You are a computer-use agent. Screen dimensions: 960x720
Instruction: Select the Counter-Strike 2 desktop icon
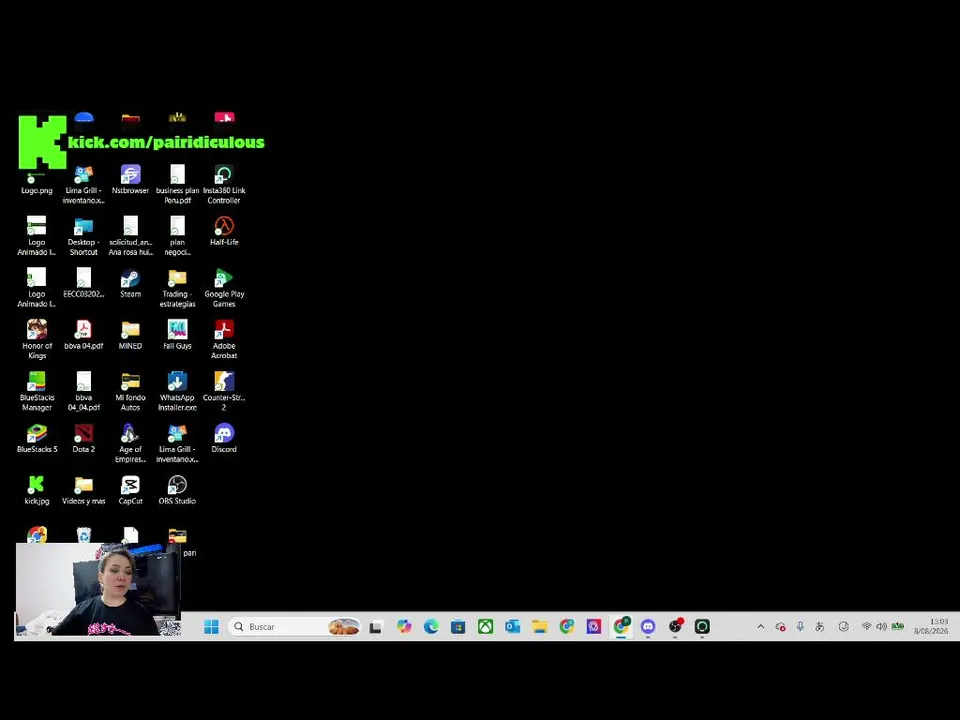click(224, 391)
